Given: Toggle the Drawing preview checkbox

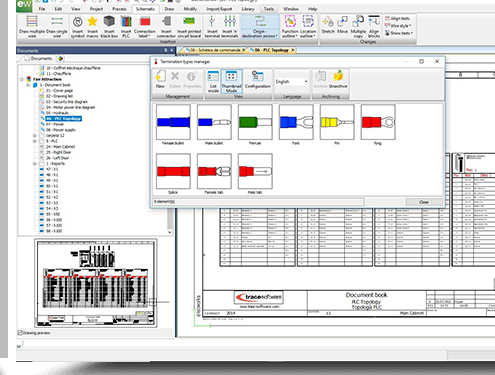Looking at the screenshot, I should click(20, 333).
